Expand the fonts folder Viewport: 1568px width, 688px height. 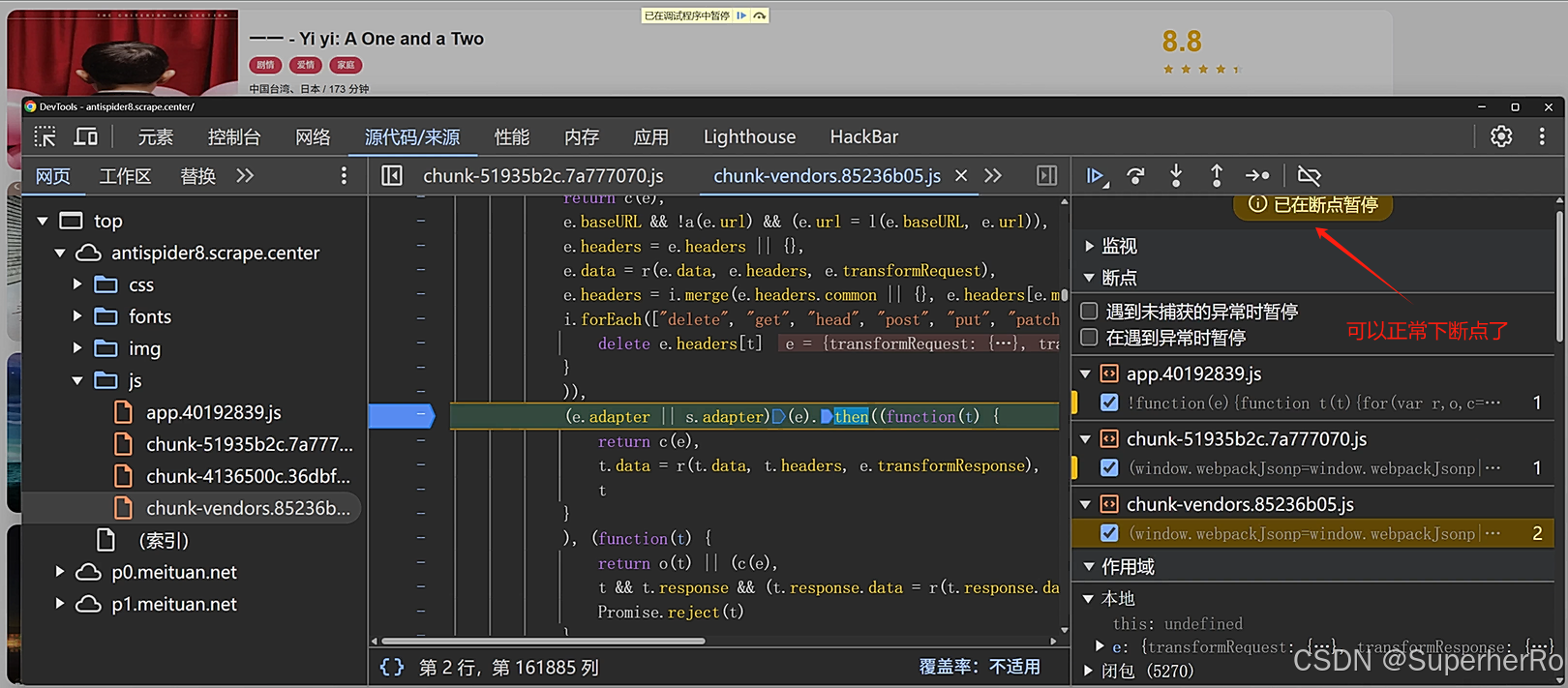click(x=77, y=316)
